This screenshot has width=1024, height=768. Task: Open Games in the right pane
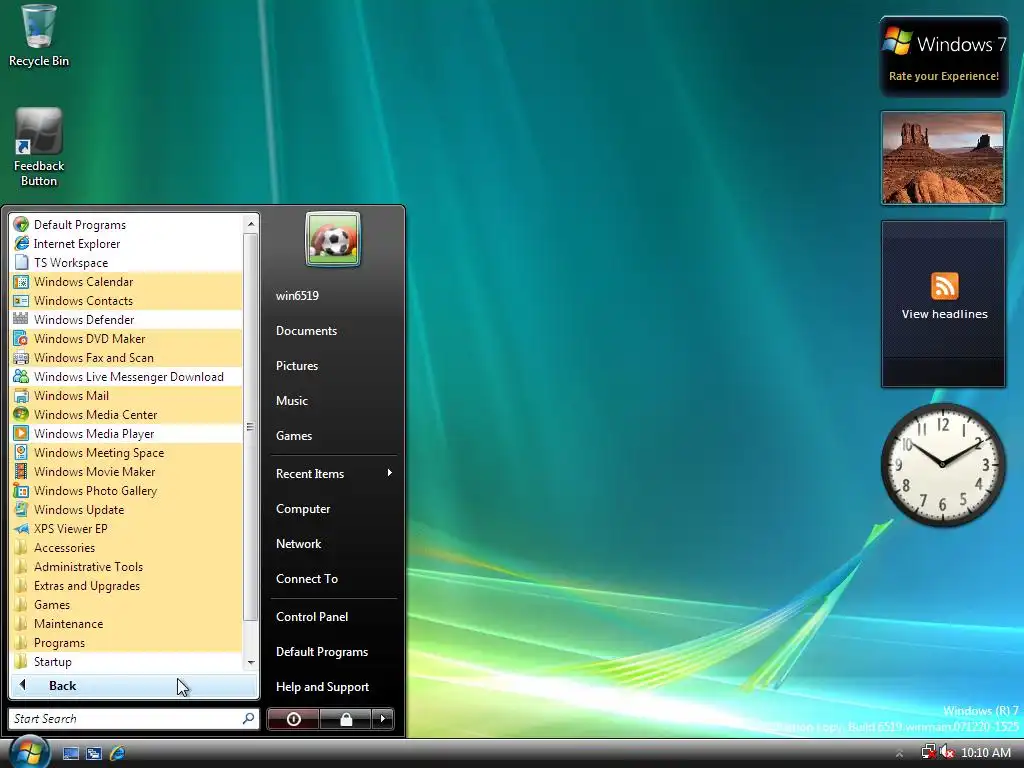point(334,436)
